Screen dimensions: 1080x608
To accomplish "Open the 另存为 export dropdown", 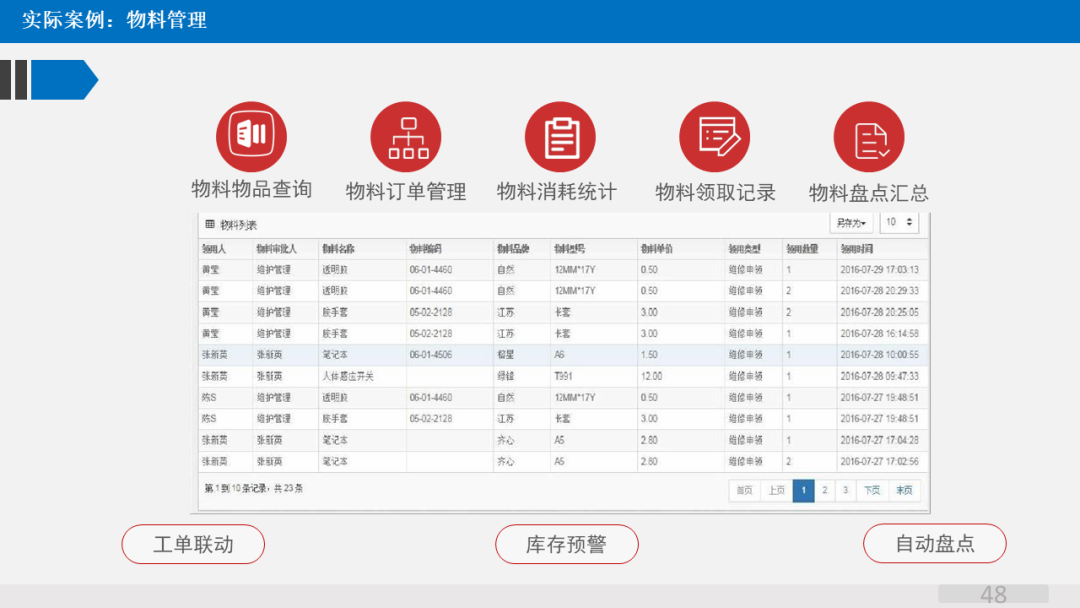I will [850, 221].
